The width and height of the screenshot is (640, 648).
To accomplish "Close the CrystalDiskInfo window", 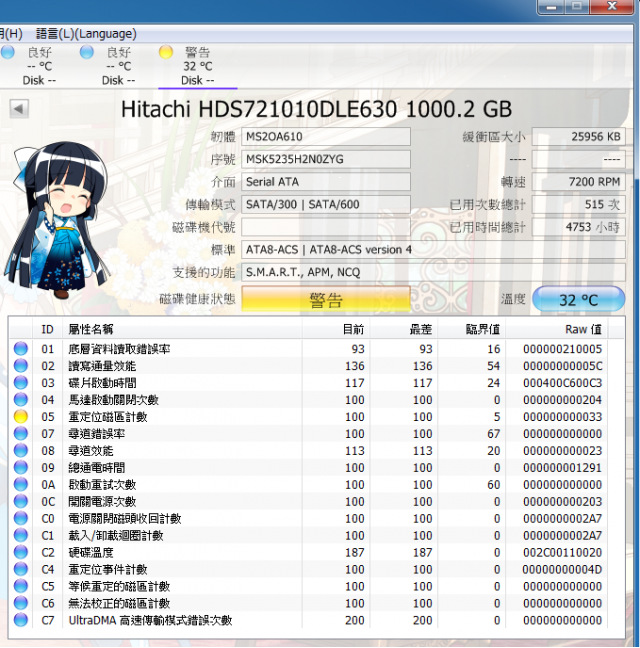I will click(612, 6).
